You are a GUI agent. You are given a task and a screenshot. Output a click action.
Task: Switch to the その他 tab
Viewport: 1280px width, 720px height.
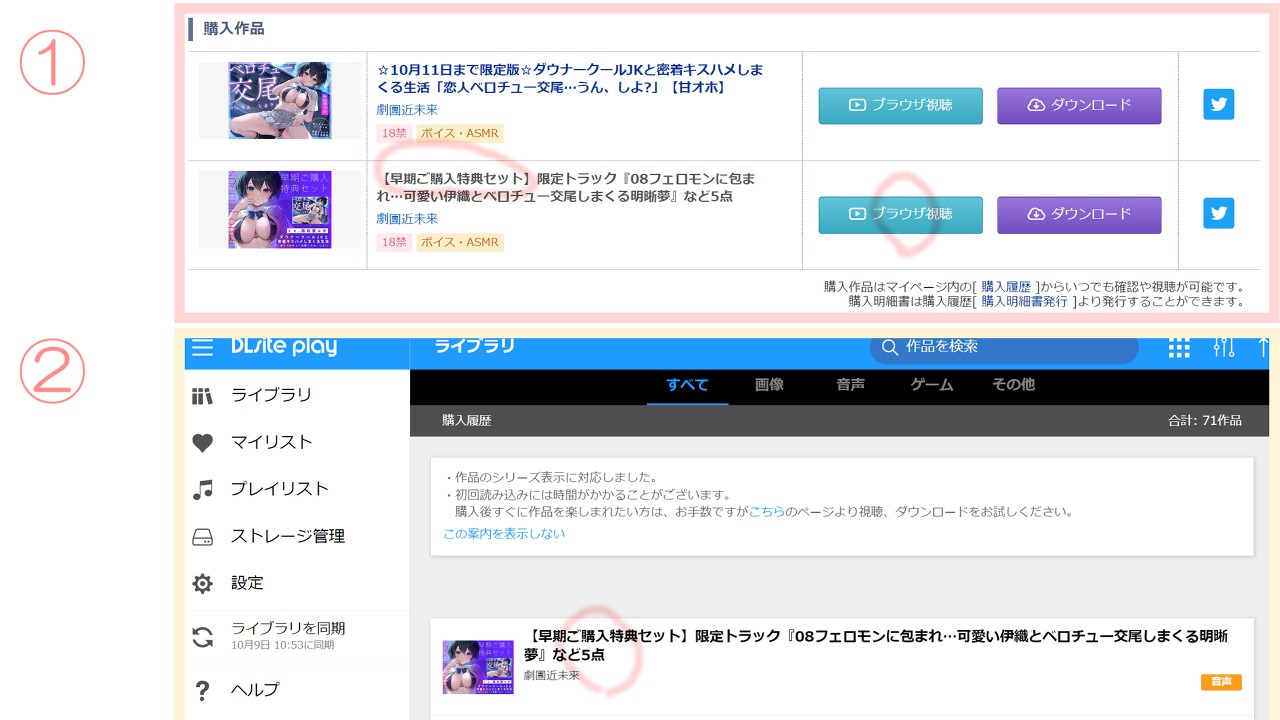[x=1013, y=385]
